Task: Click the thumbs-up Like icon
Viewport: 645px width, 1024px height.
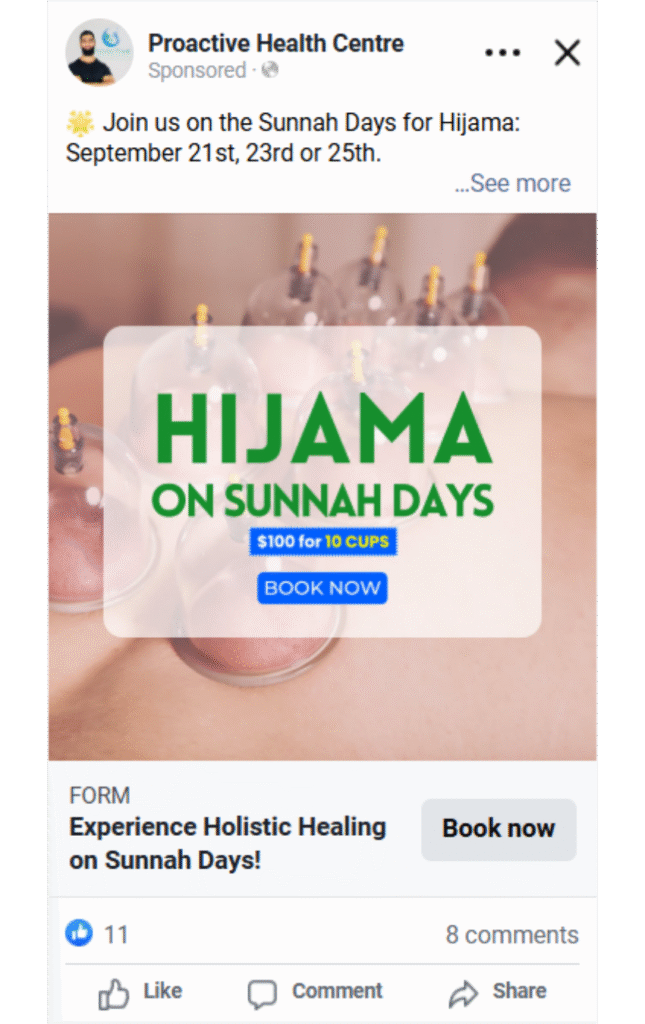Action: [114, 993]
